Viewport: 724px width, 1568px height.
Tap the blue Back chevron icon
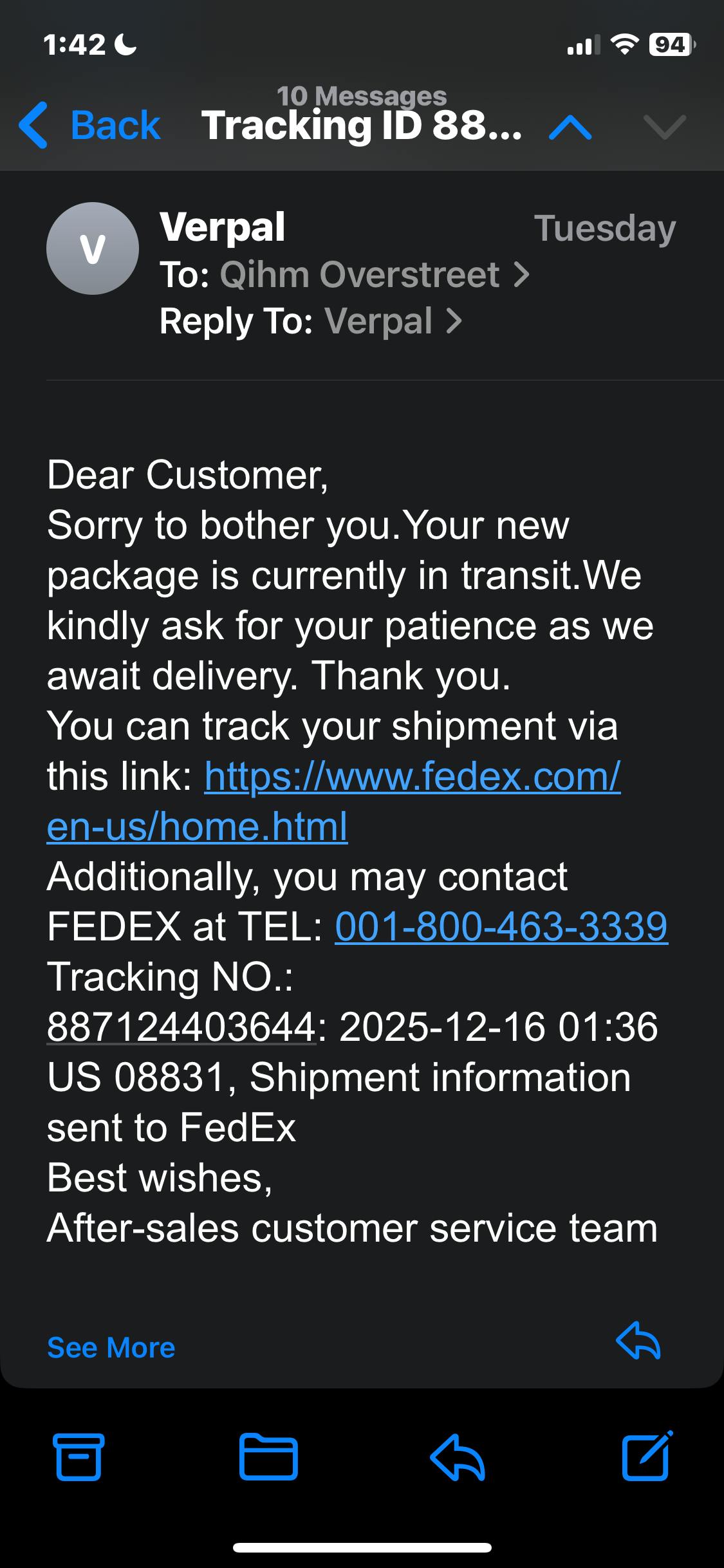click(33, 125)
